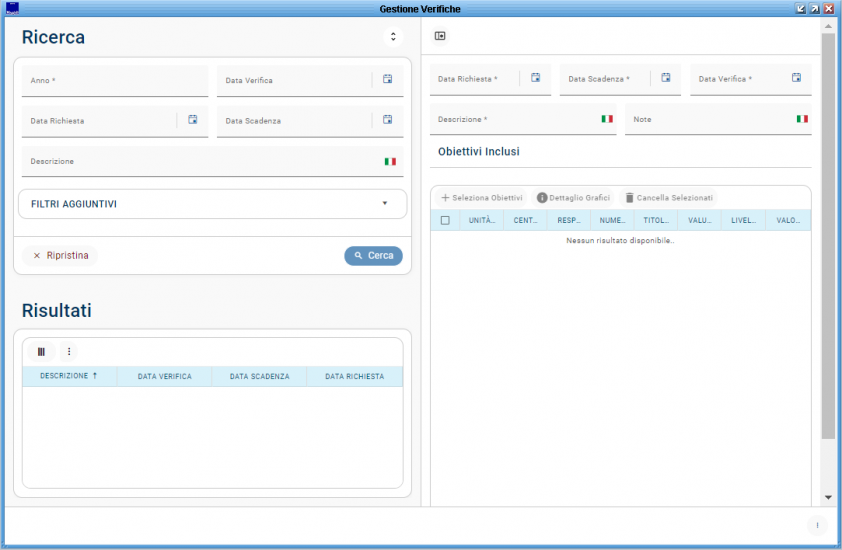Click the Cerca search button
This screenshot has width=842, height=550.
[373, 256]
